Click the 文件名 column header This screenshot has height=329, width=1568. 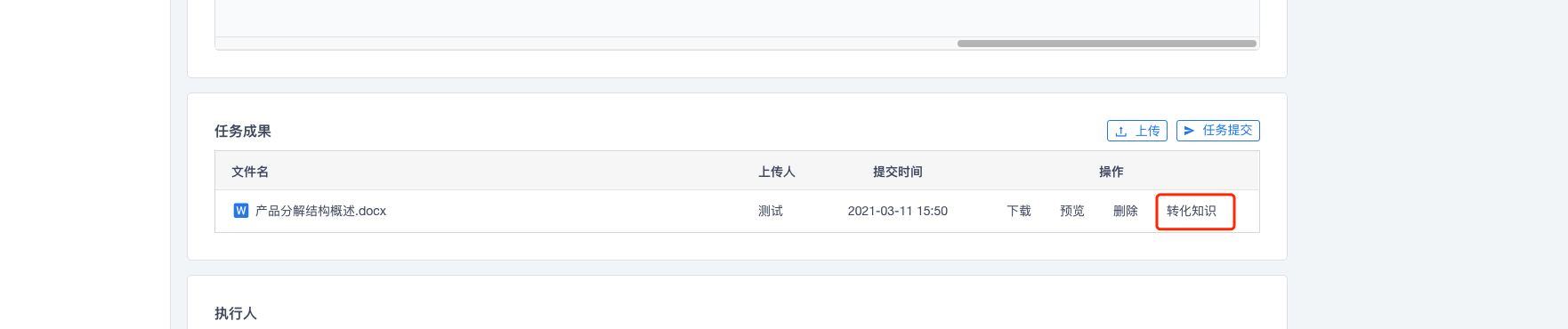[x=250, y=172]
